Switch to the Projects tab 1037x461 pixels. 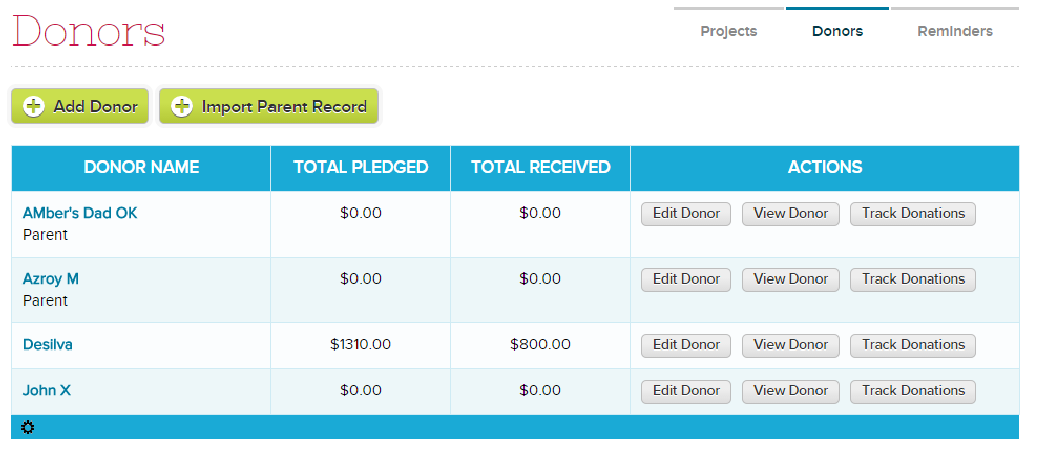coord(728,31)
